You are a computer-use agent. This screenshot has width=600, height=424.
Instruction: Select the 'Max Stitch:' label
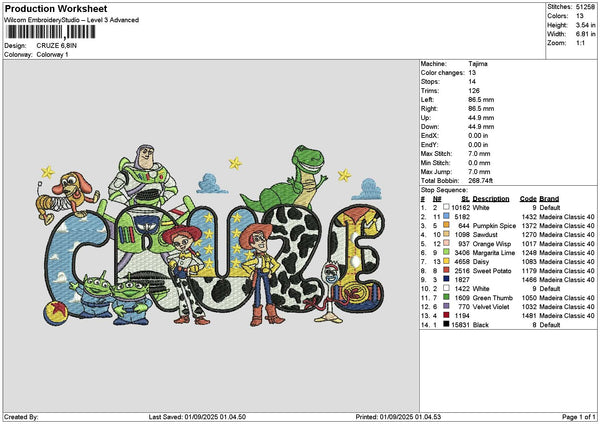pyautogui.click(x=436, y=154)
